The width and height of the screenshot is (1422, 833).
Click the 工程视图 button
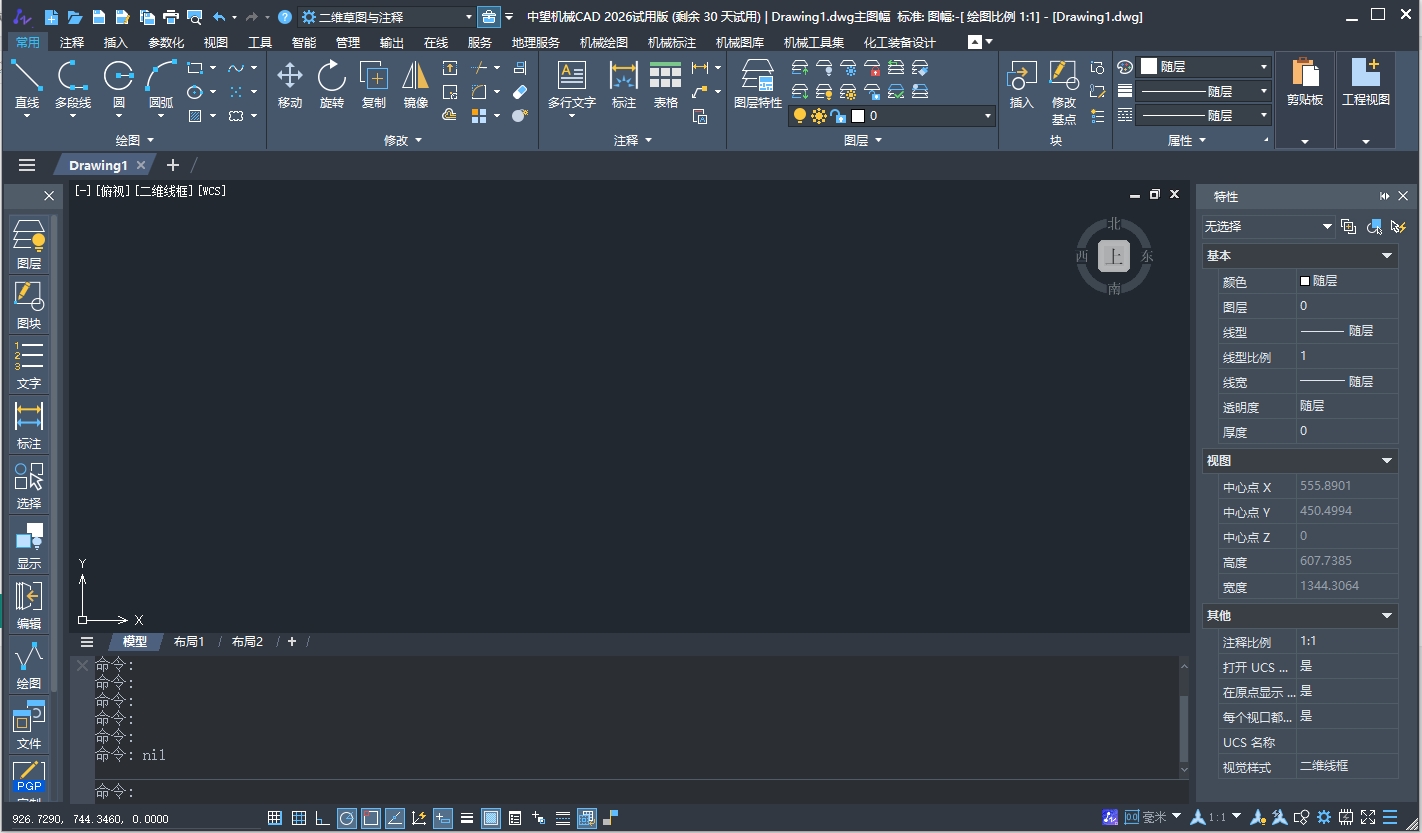(1366, 82)
